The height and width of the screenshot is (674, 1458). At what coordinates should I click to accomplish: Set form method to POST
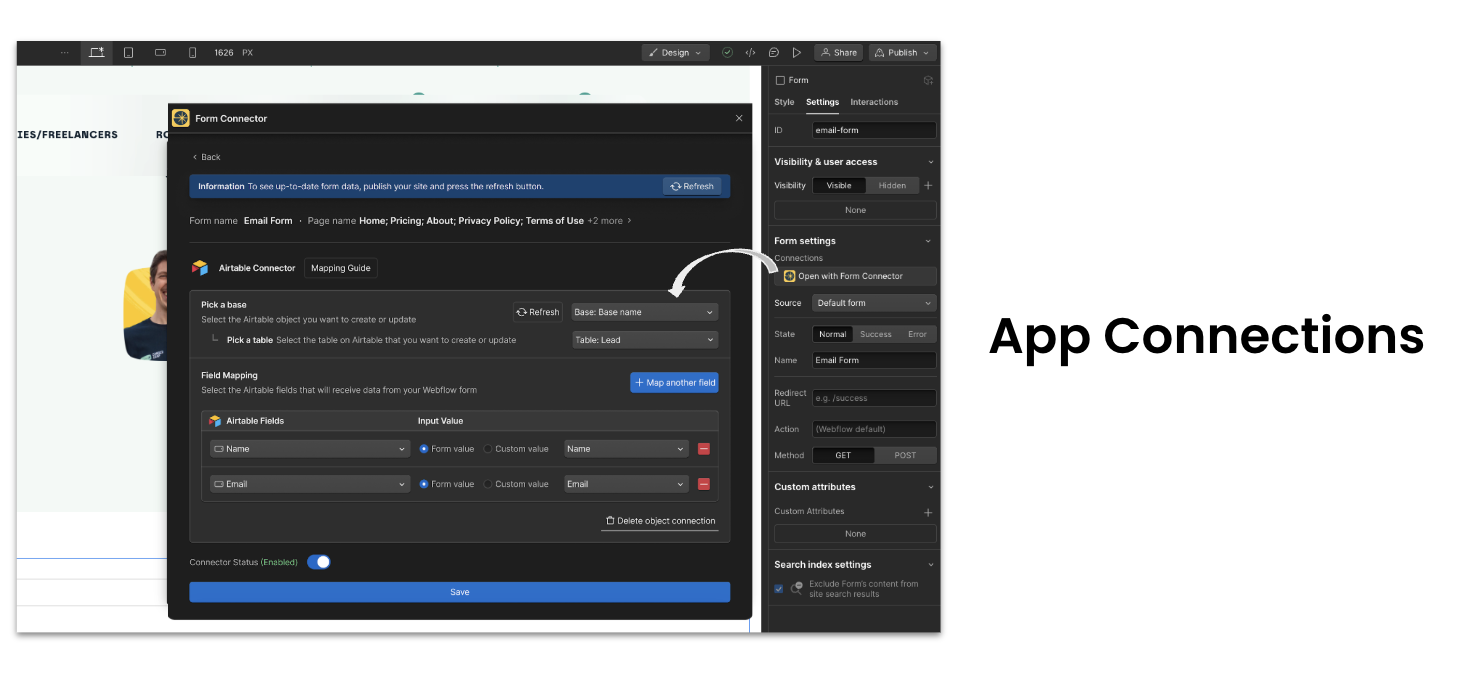click(905, 455)
